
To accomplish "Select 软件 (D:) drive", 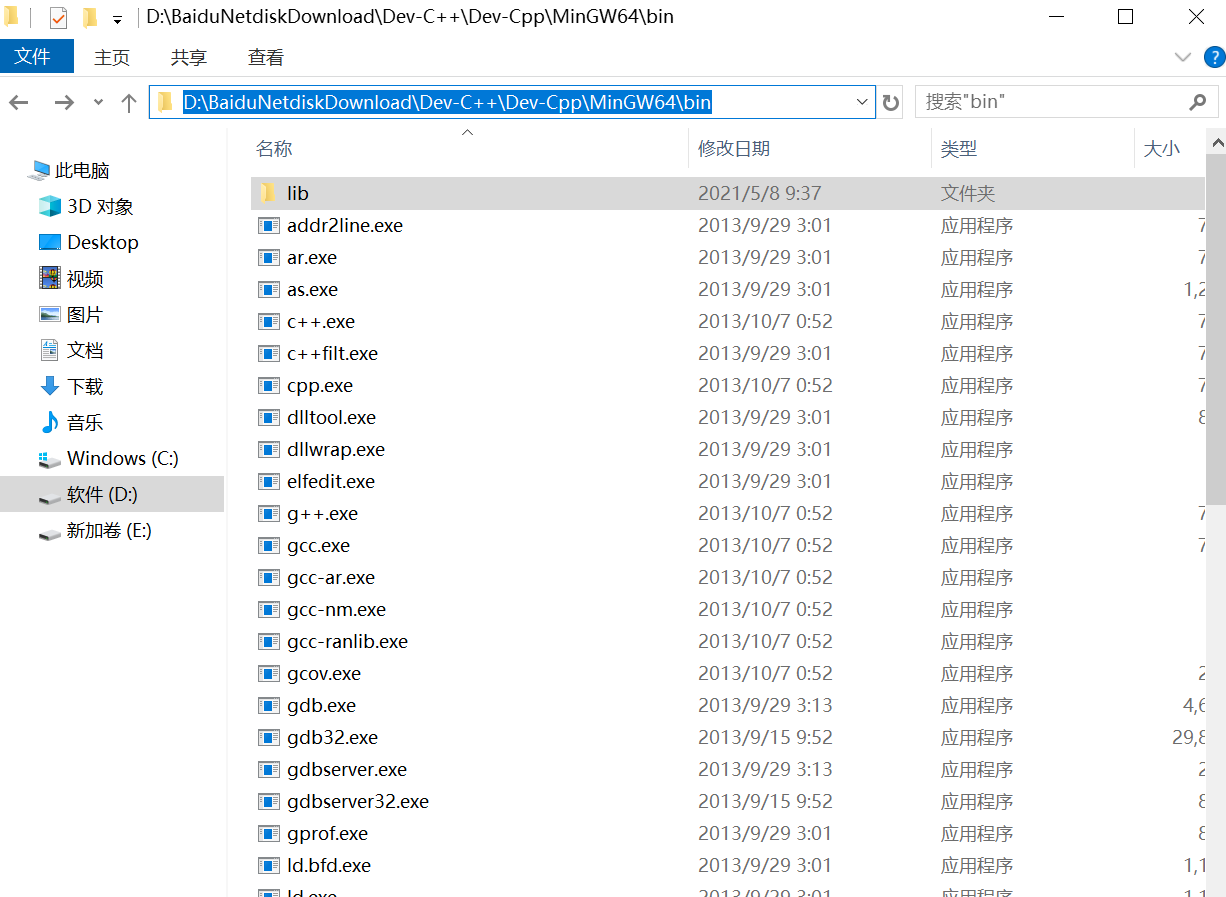I will [x=112, y=494].
